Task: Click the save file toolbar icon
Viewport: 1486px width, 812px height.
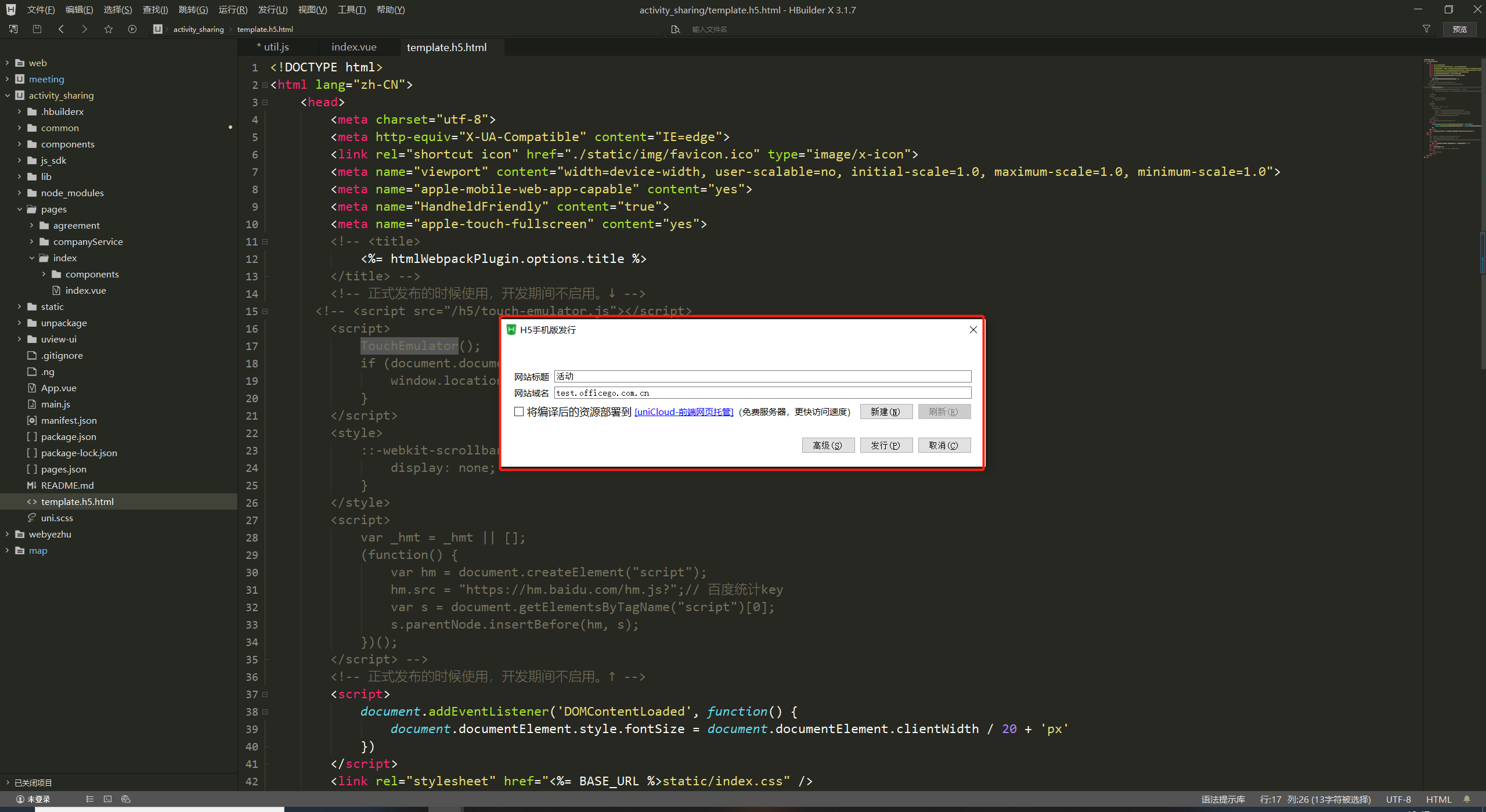Action: coord(37,29)
